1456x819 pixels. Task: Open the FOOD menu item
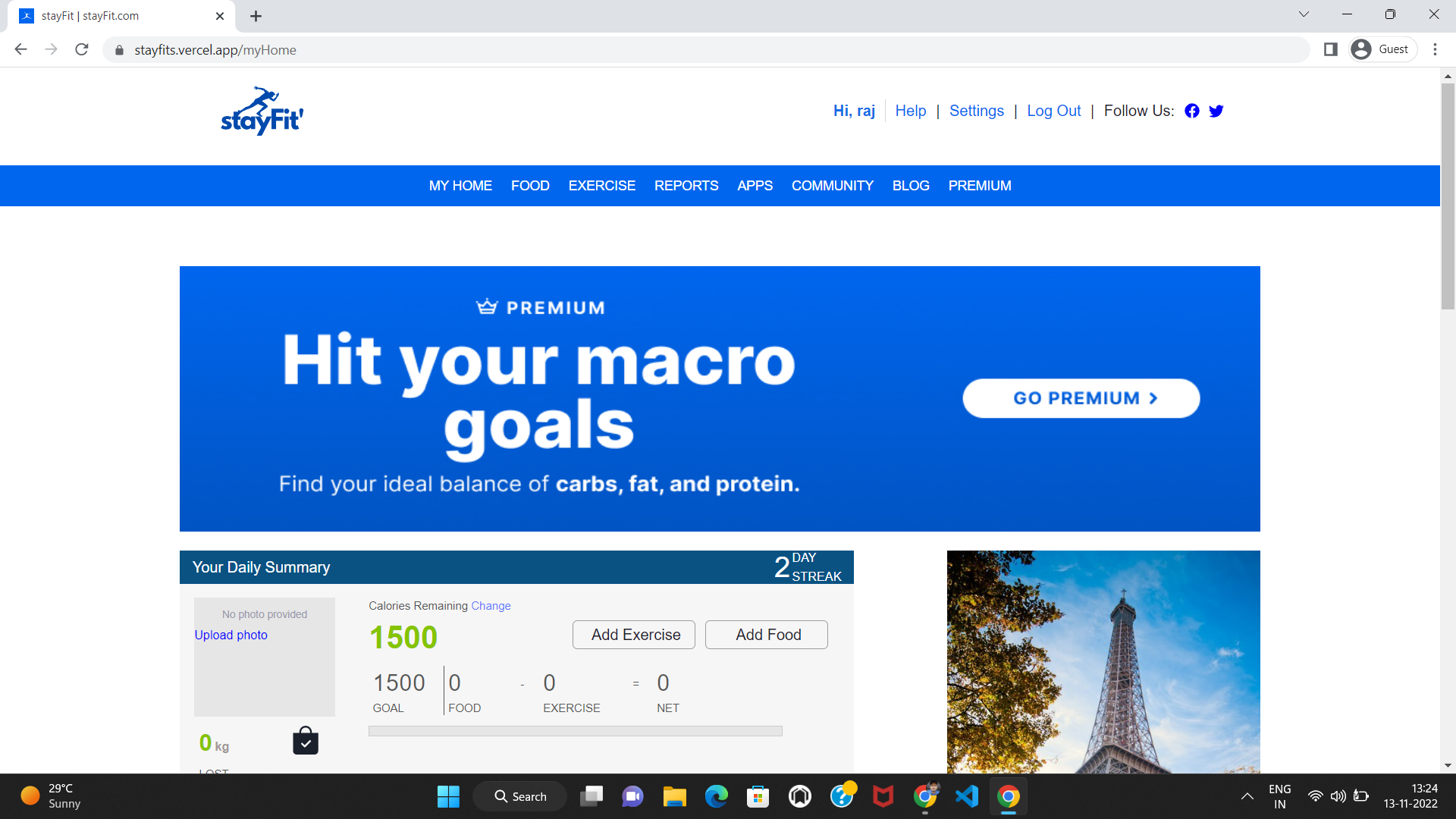pos(530,186)
